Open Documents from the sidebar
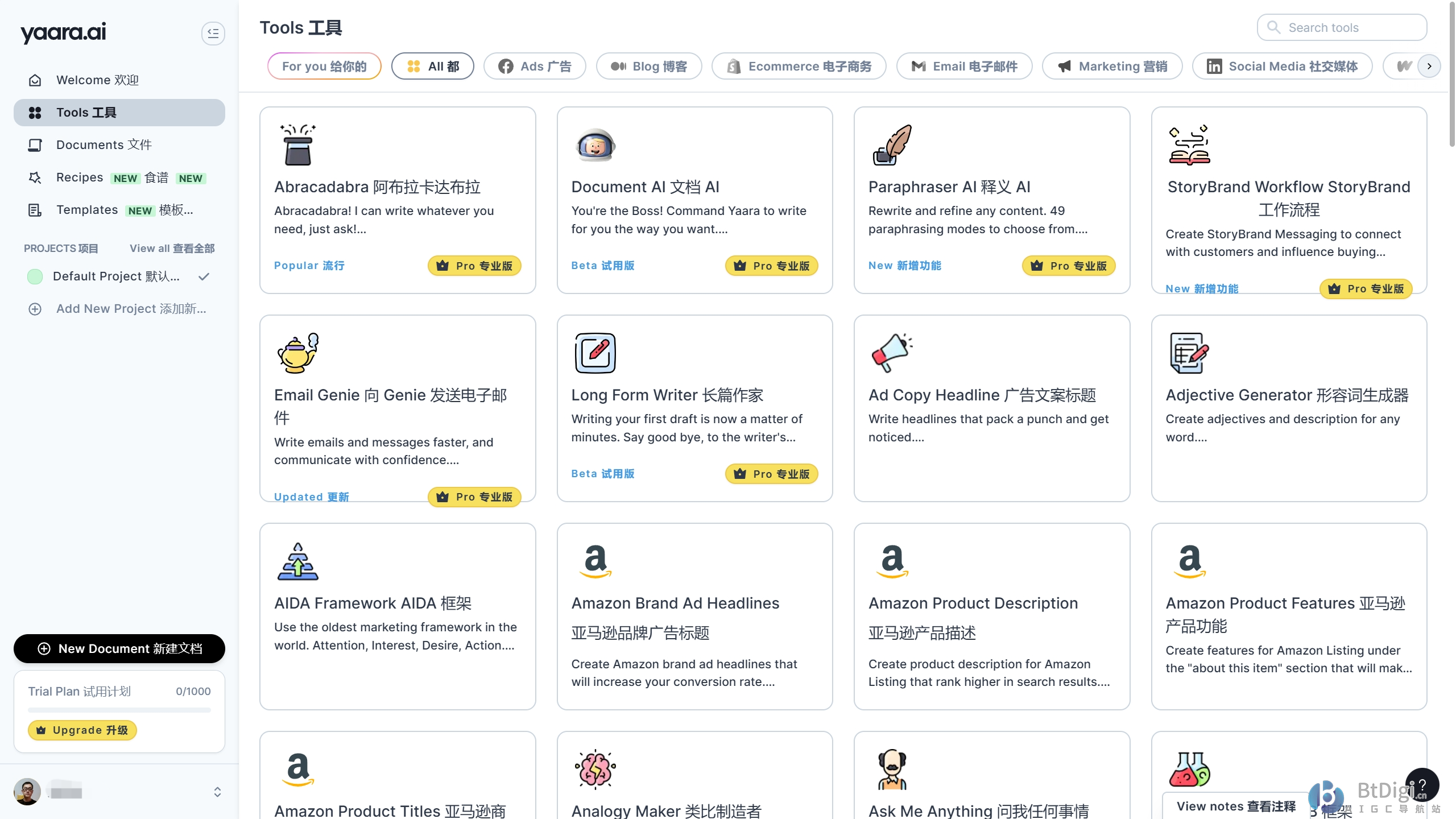 click(119, 145)
